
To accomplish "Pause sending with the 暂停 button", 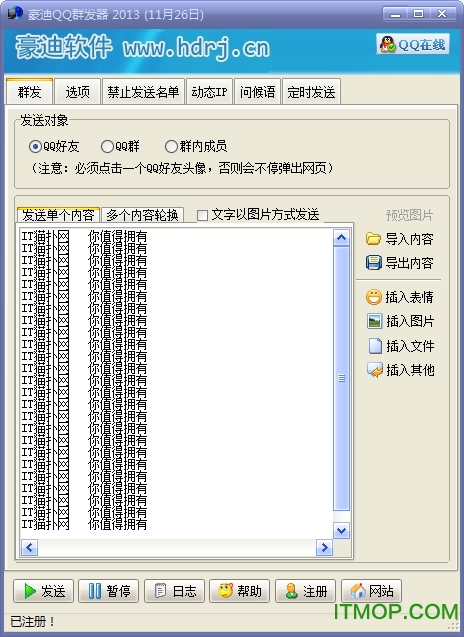I will pyautogui.click(x=108, y=591).
